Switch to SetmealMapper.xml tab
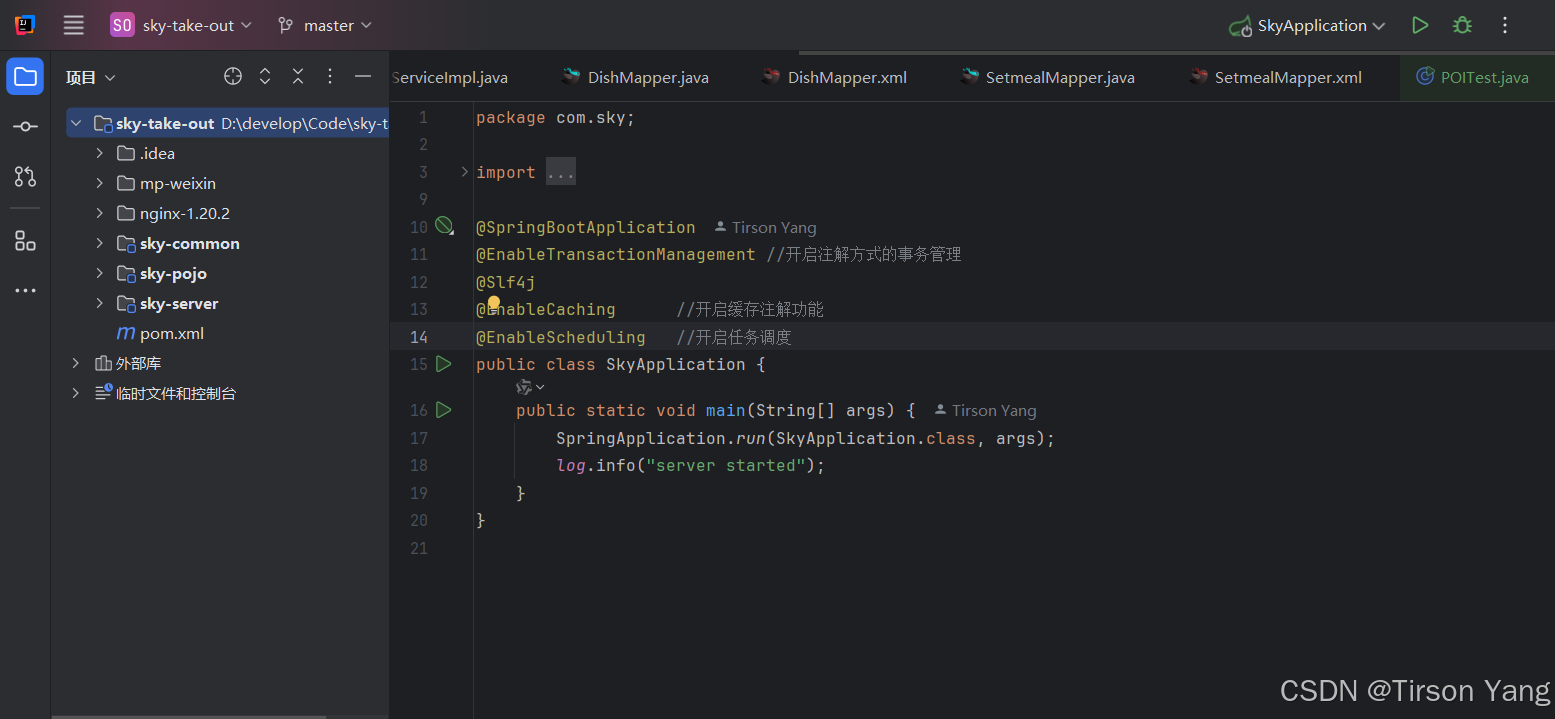Viewport: 1555px width, 719px height. point(1275,77)
